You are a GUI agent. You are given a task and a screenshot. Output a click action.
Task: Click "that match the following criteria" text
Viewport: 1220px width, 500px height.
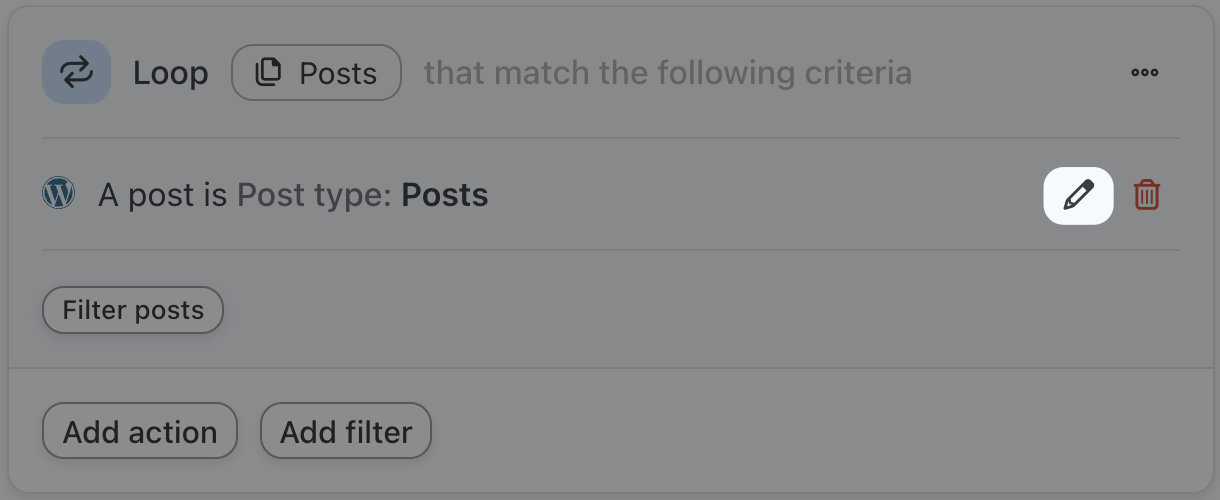click(x=667, y=73)
